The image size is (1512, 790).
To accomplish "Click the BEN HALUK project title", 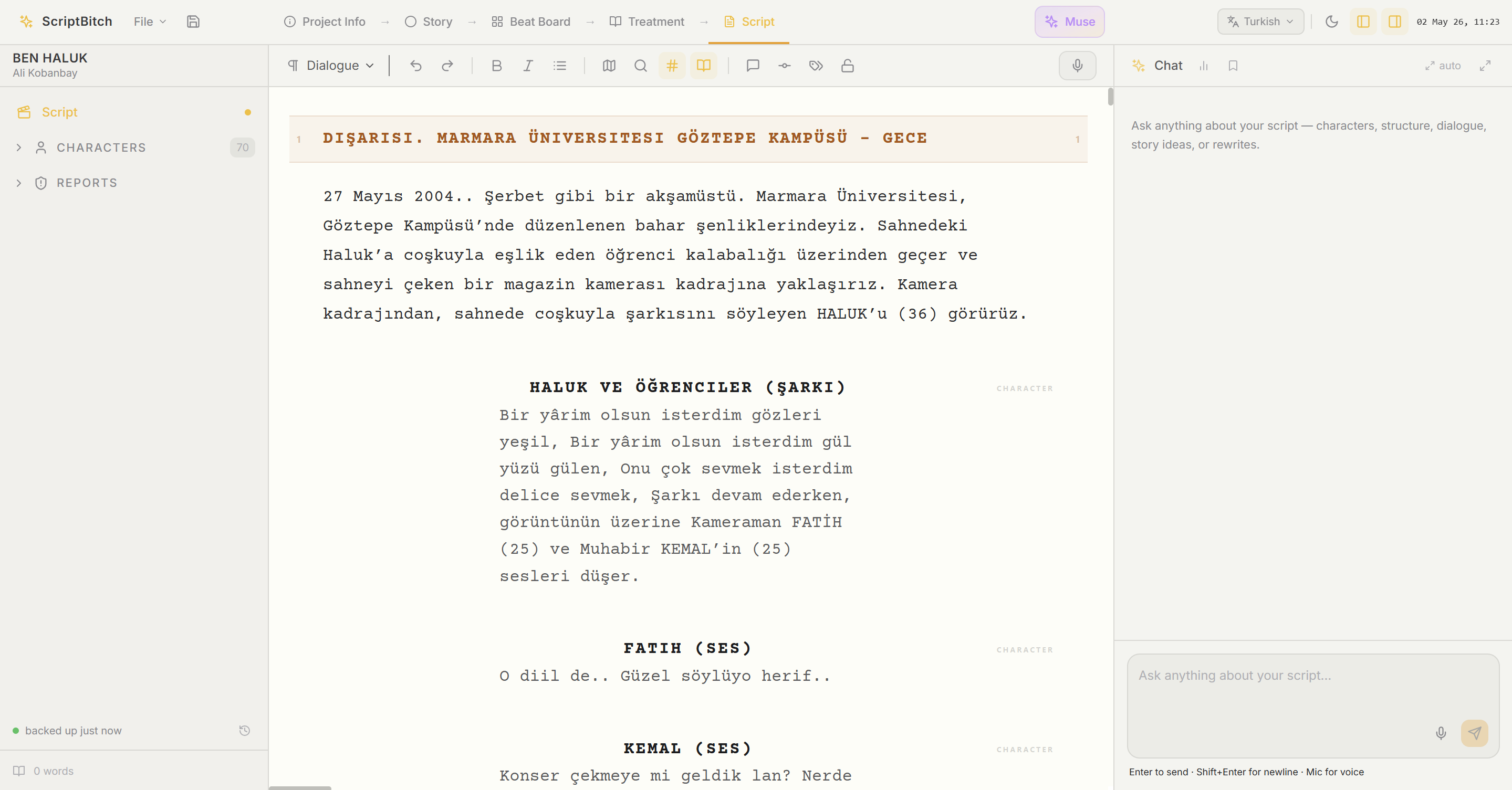I will click(x=50, y=58).
